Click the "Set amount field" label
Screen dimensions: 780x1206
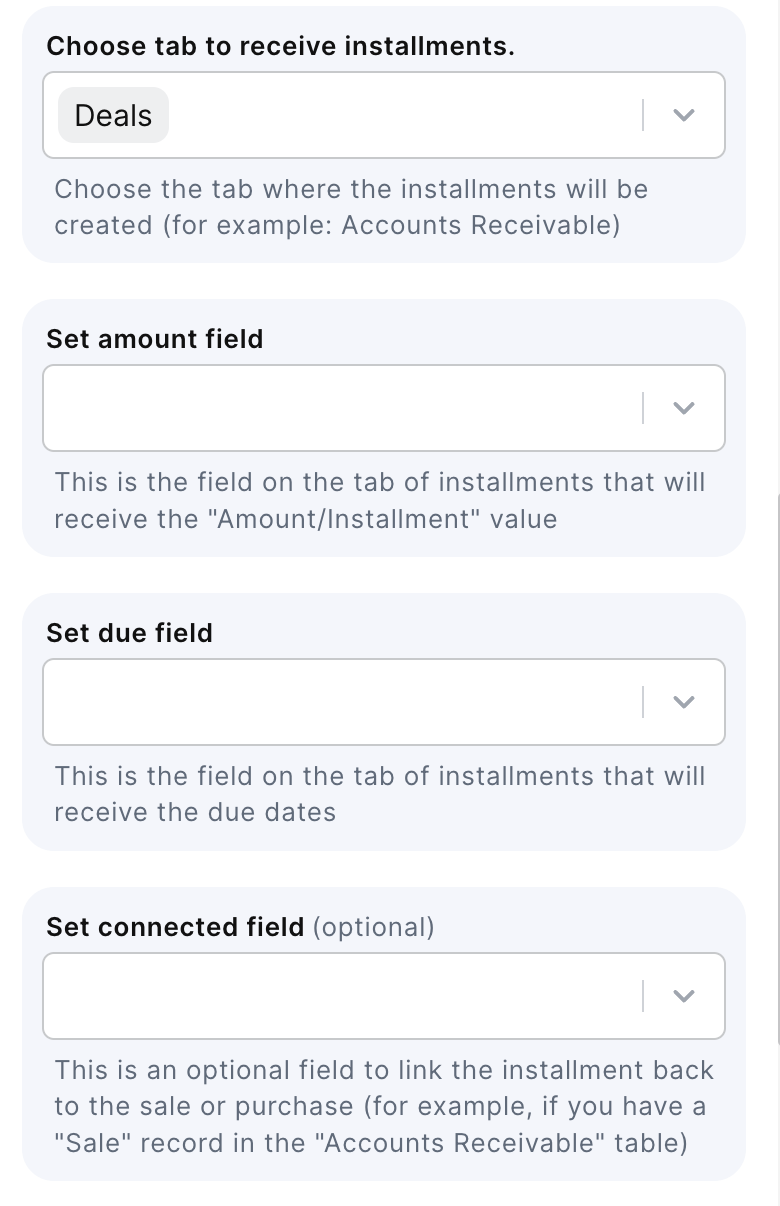[x=155, y=339]
